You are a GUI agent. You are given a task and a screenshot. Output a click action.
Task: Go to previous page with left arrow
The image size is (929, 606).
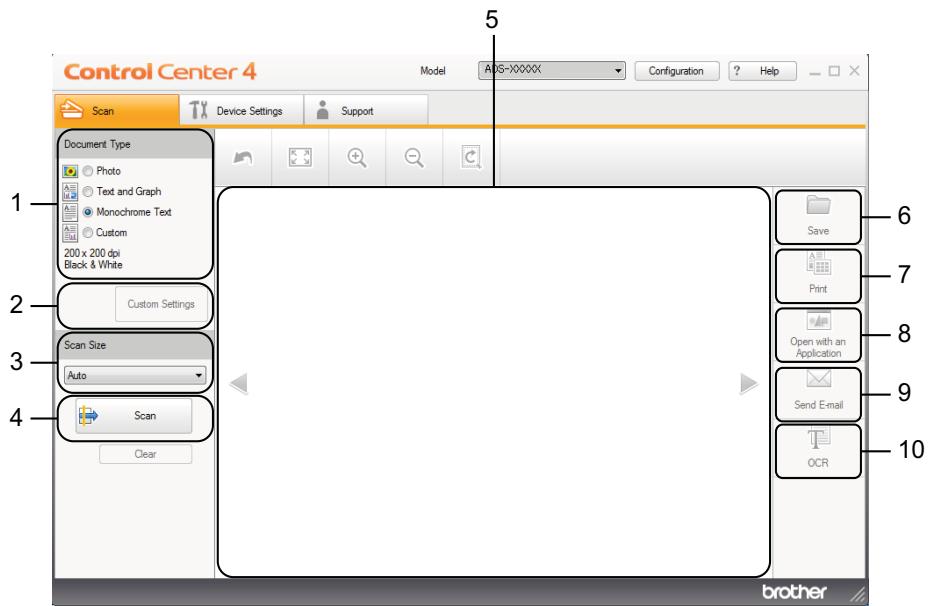(238, 383)
